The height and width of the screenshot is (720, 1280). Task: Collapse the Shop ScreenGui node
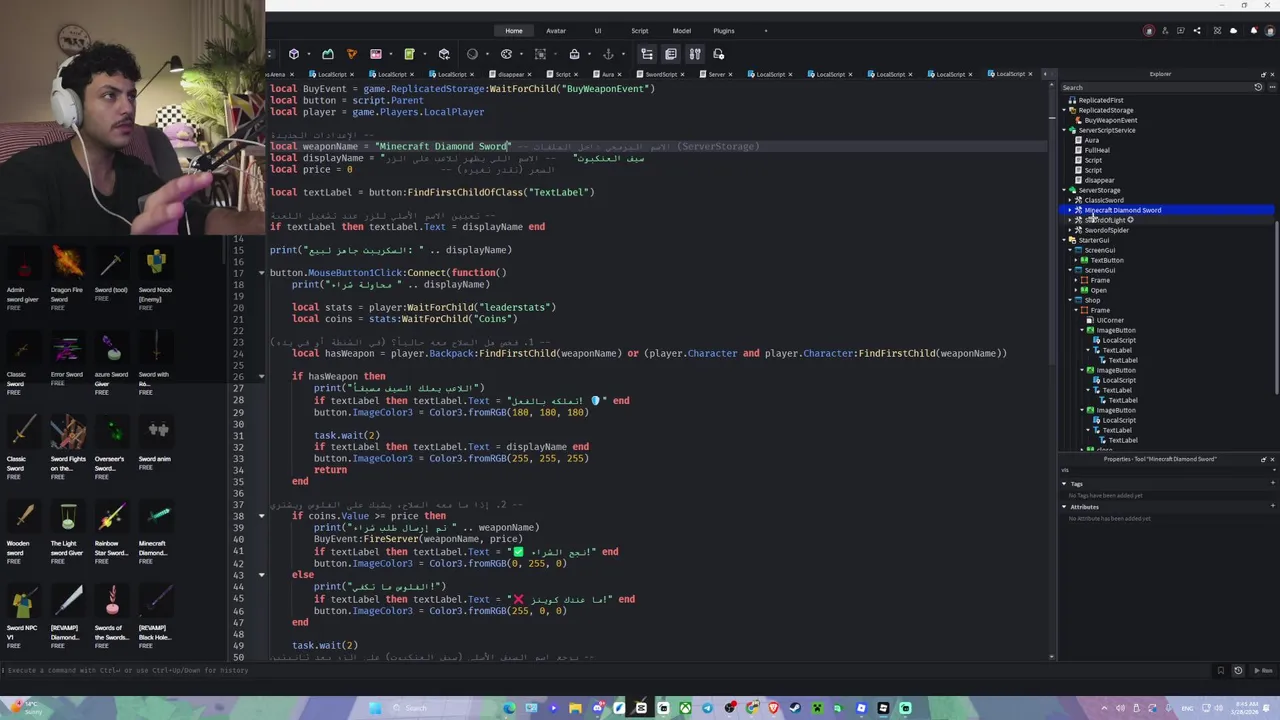coord(1070,300)
